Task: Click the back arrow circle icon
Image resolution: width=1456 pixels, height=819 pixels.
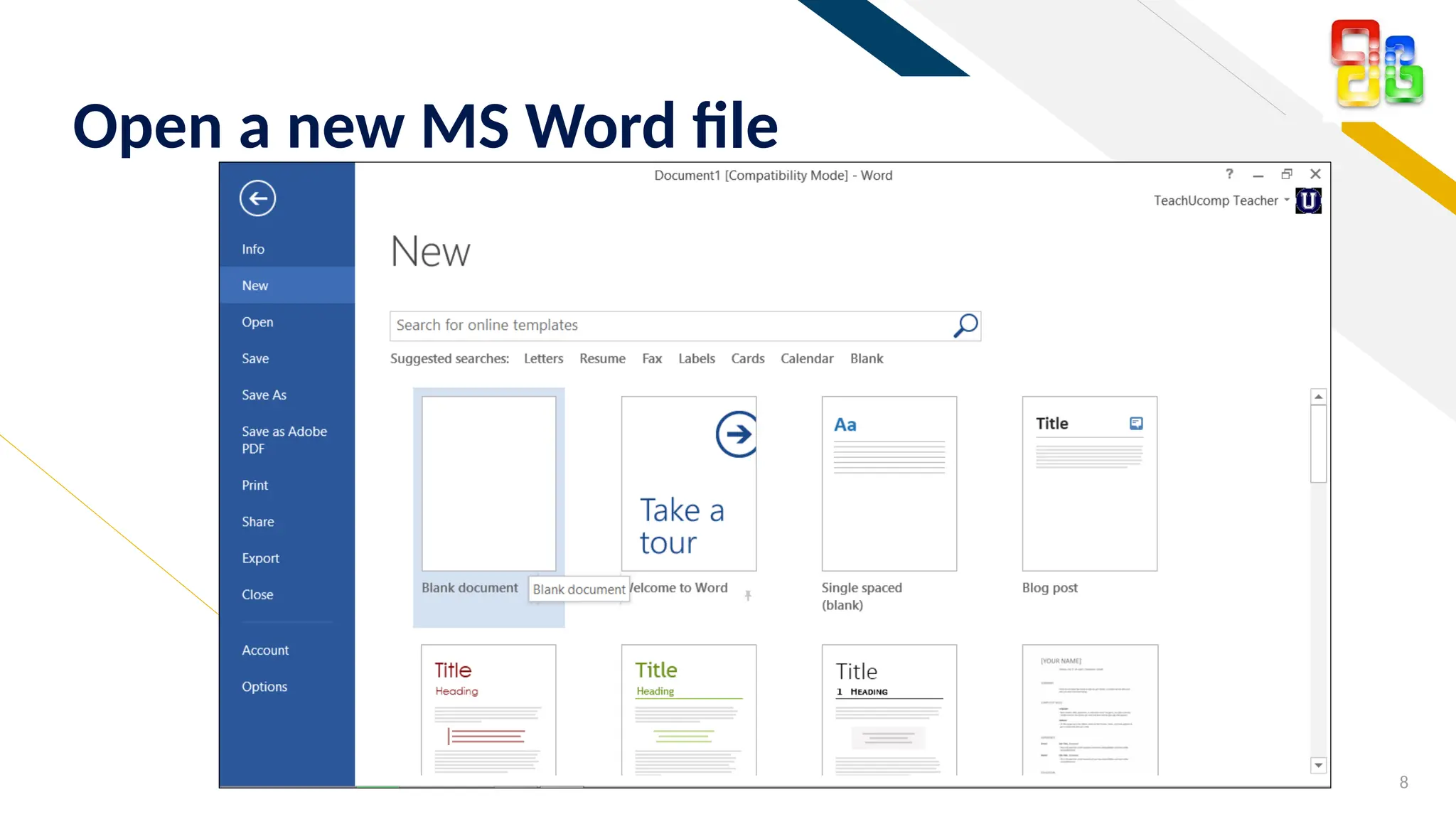Action: (x=257, y=198)
